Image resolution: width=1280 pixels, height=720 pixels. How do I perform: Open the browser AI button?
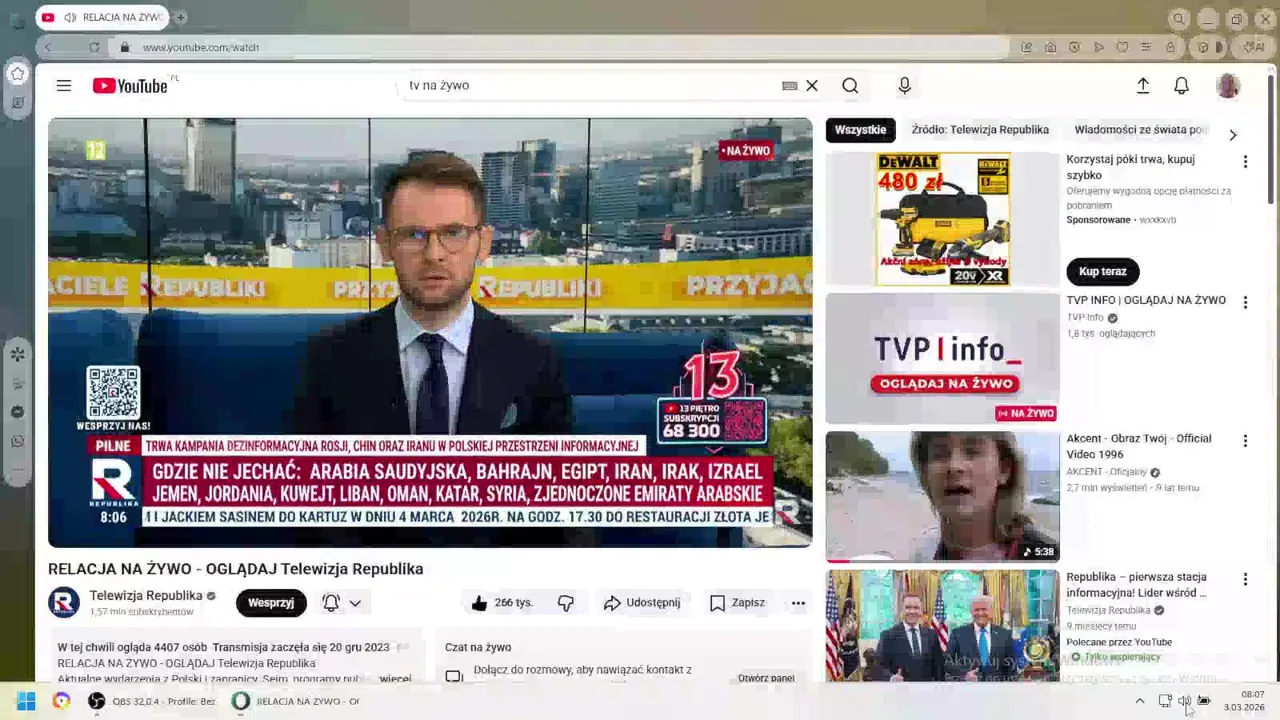1254,47
